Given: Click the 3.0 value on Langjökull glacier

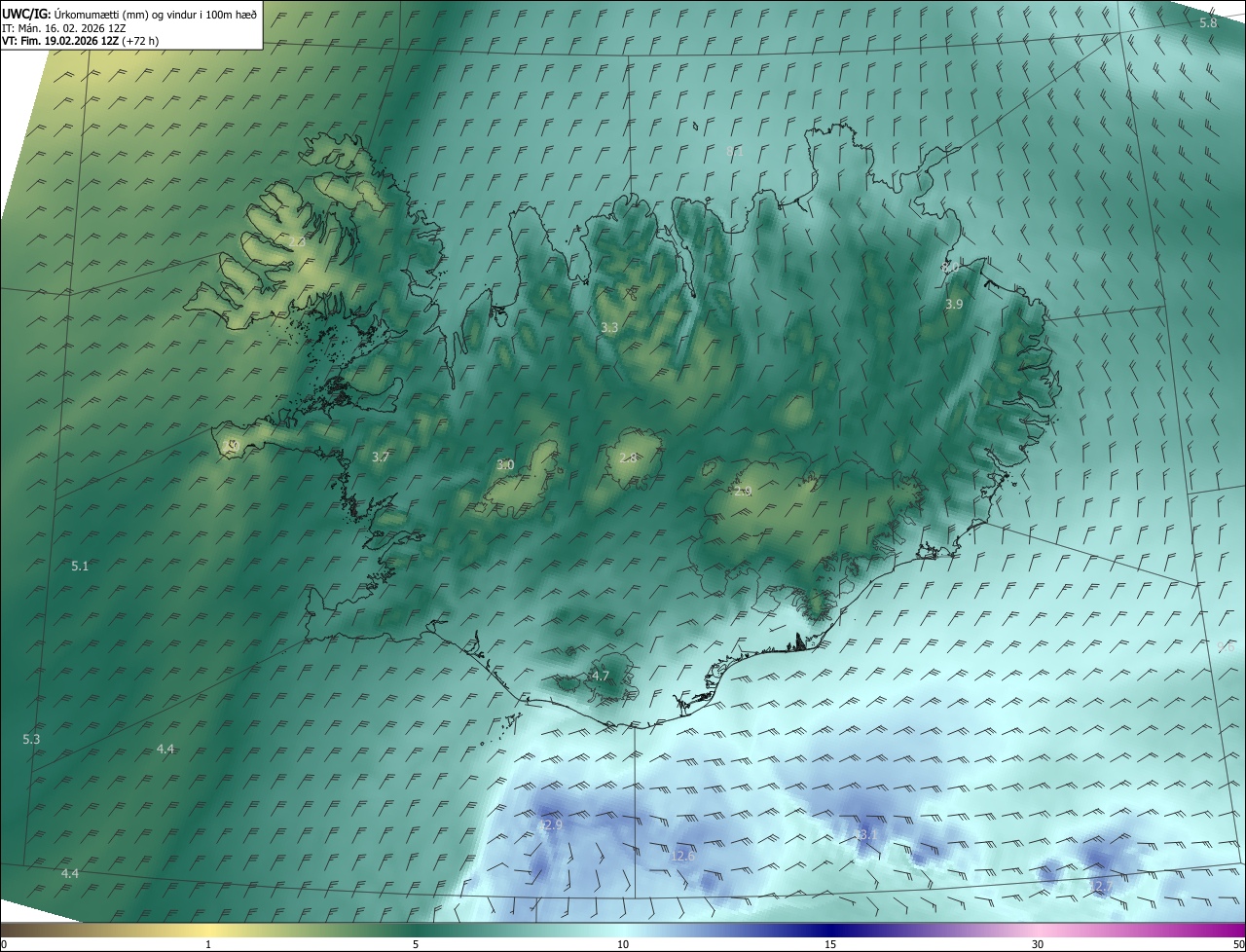Looking at the screenshot, I should pyautogui.click(x=505, y=465).
